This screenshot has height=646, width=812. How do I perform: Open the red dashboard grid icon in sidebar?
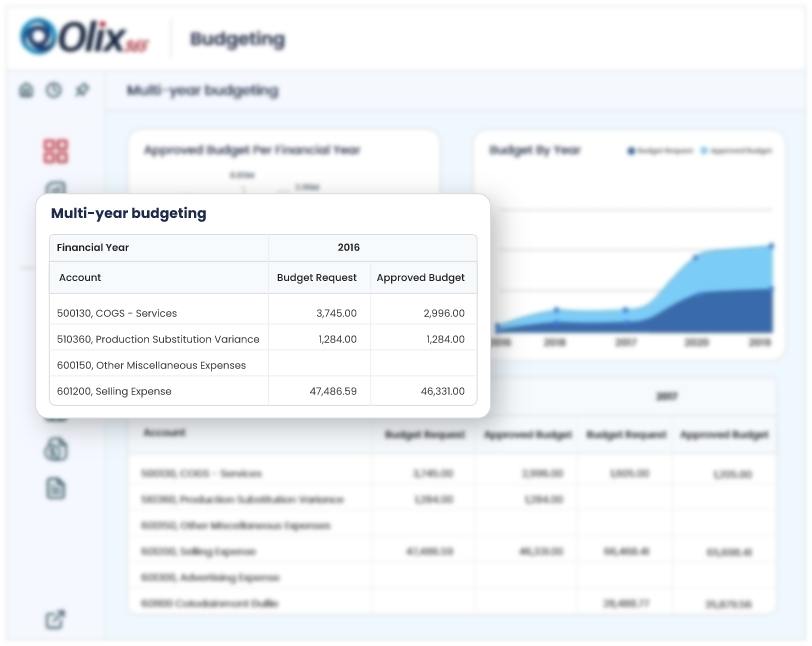click(55, 151)
